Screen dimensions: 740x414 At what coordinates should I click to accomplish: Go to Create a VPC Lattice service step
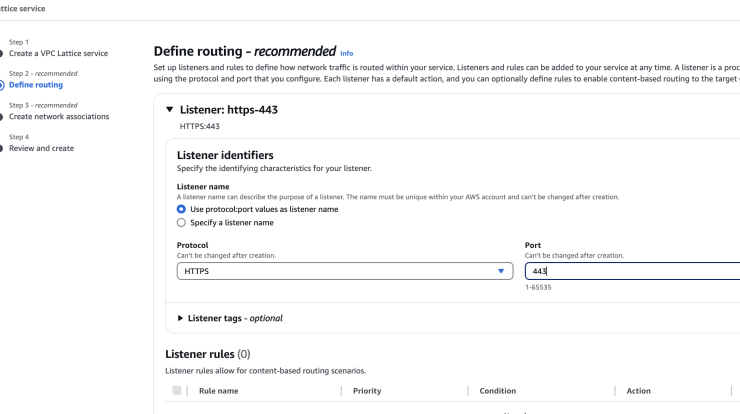[59, 53]
